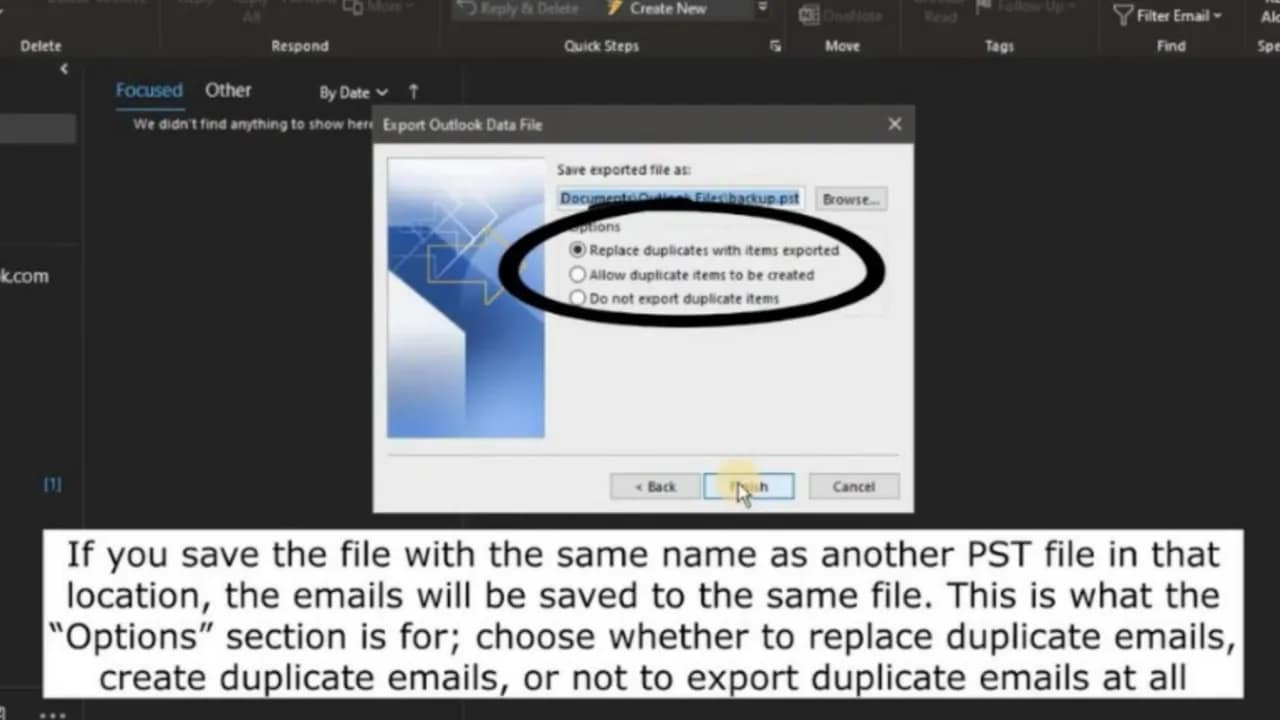Select Do not export duplicate items
The height and width of the screenshot is (720, 1280).
click(x=577, y=298)
